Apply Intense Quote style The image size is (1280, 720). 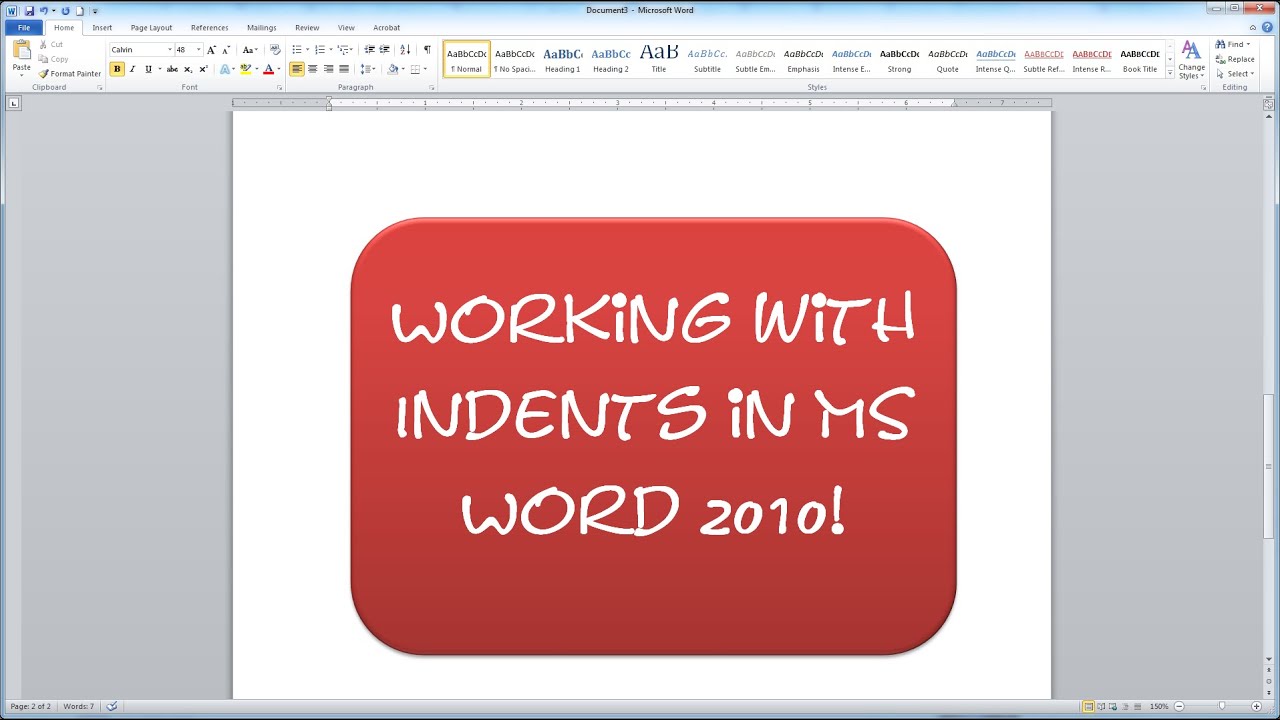[x=995, y=60]
